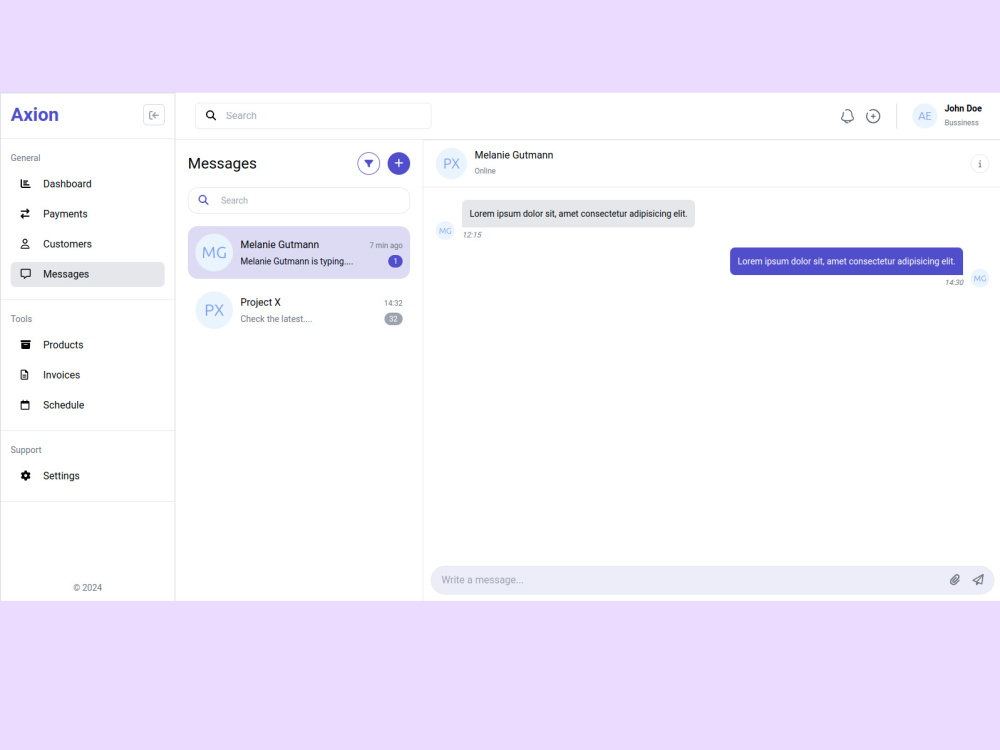
Task: Click the MG avatar in conversation list
Action: point(214,253)
